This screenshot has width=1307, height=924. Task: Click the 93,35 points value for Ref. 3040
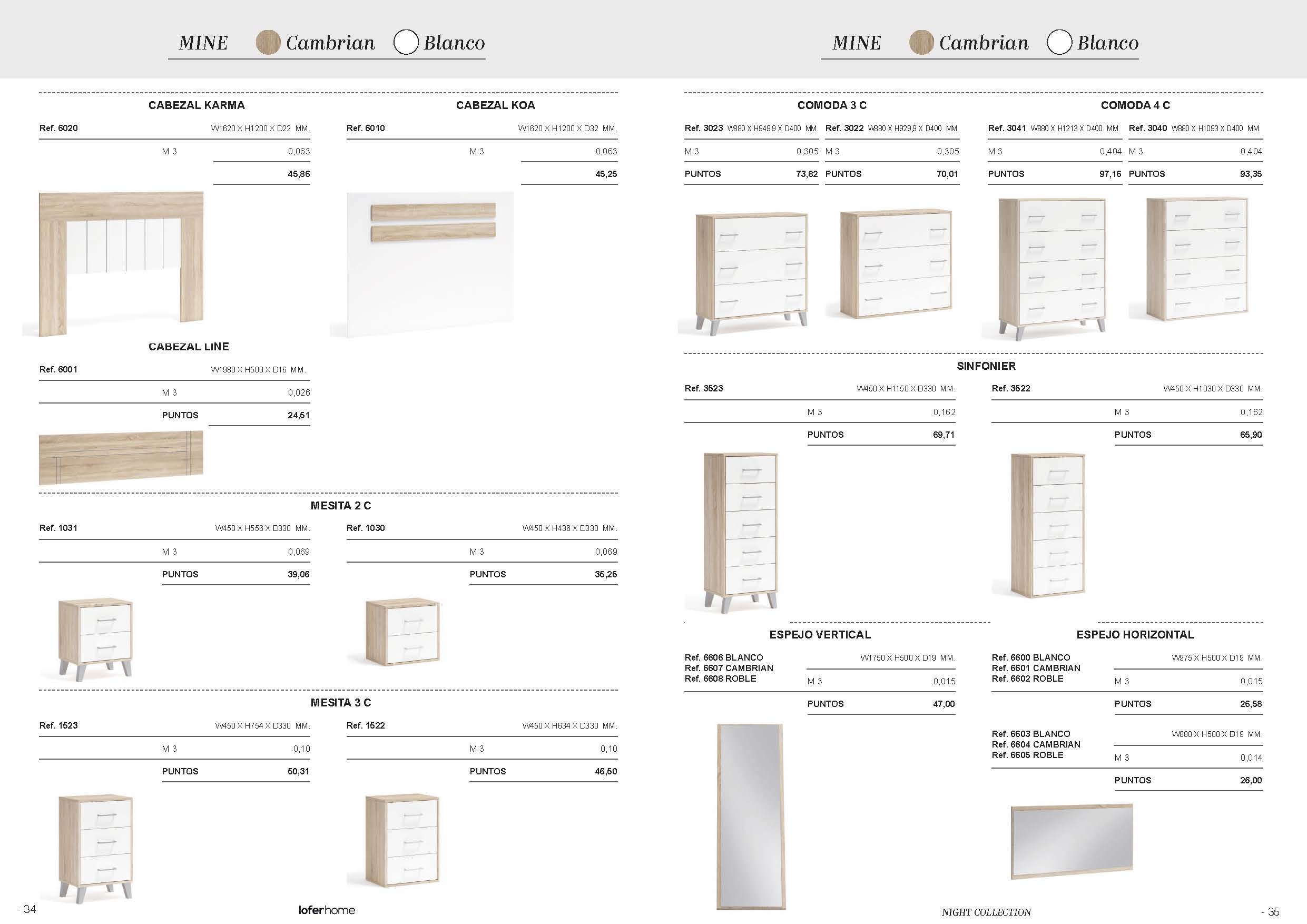pos(1251,174)
